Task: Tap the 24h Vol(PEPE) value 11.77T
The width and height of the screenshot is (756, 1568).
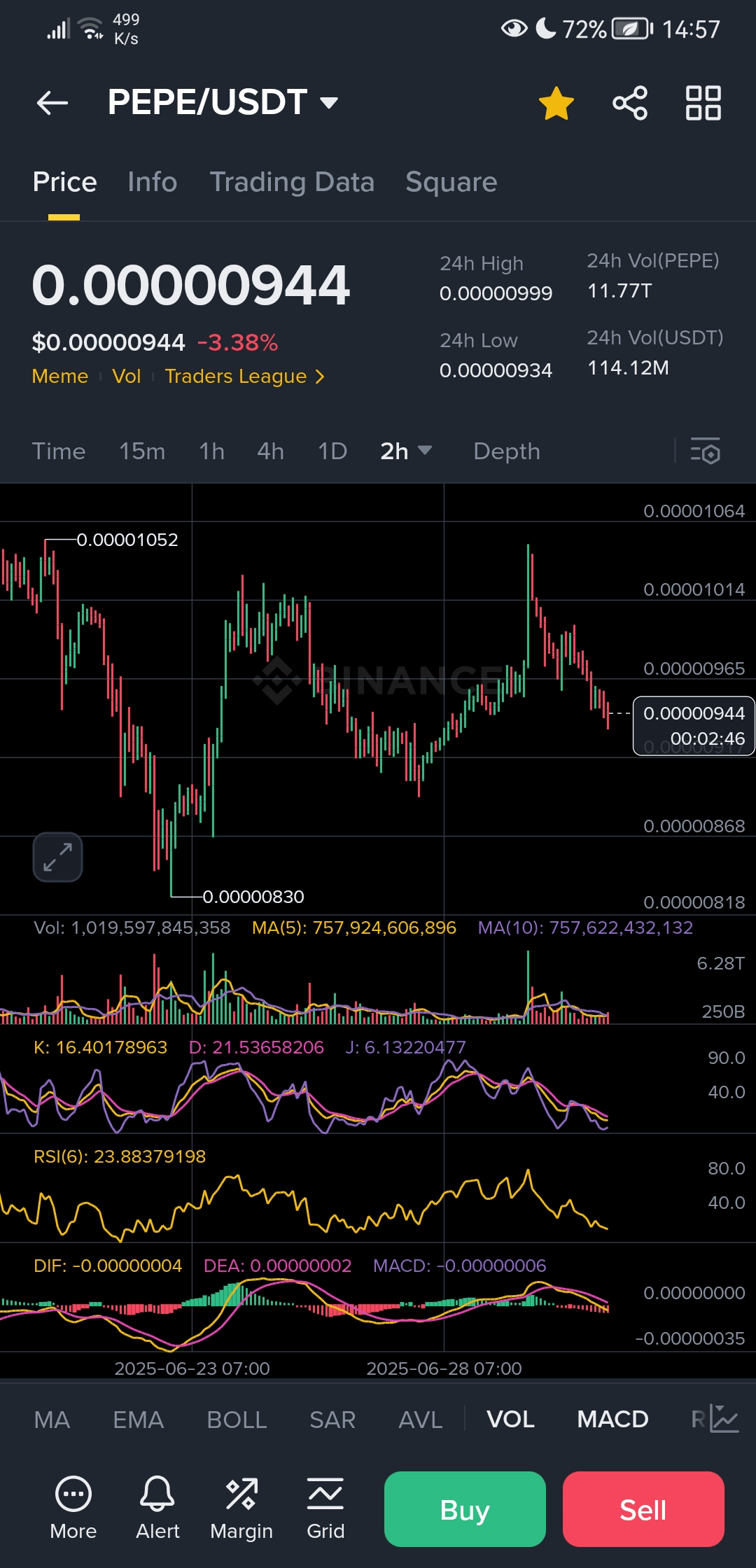Action: tap(619, 290)
